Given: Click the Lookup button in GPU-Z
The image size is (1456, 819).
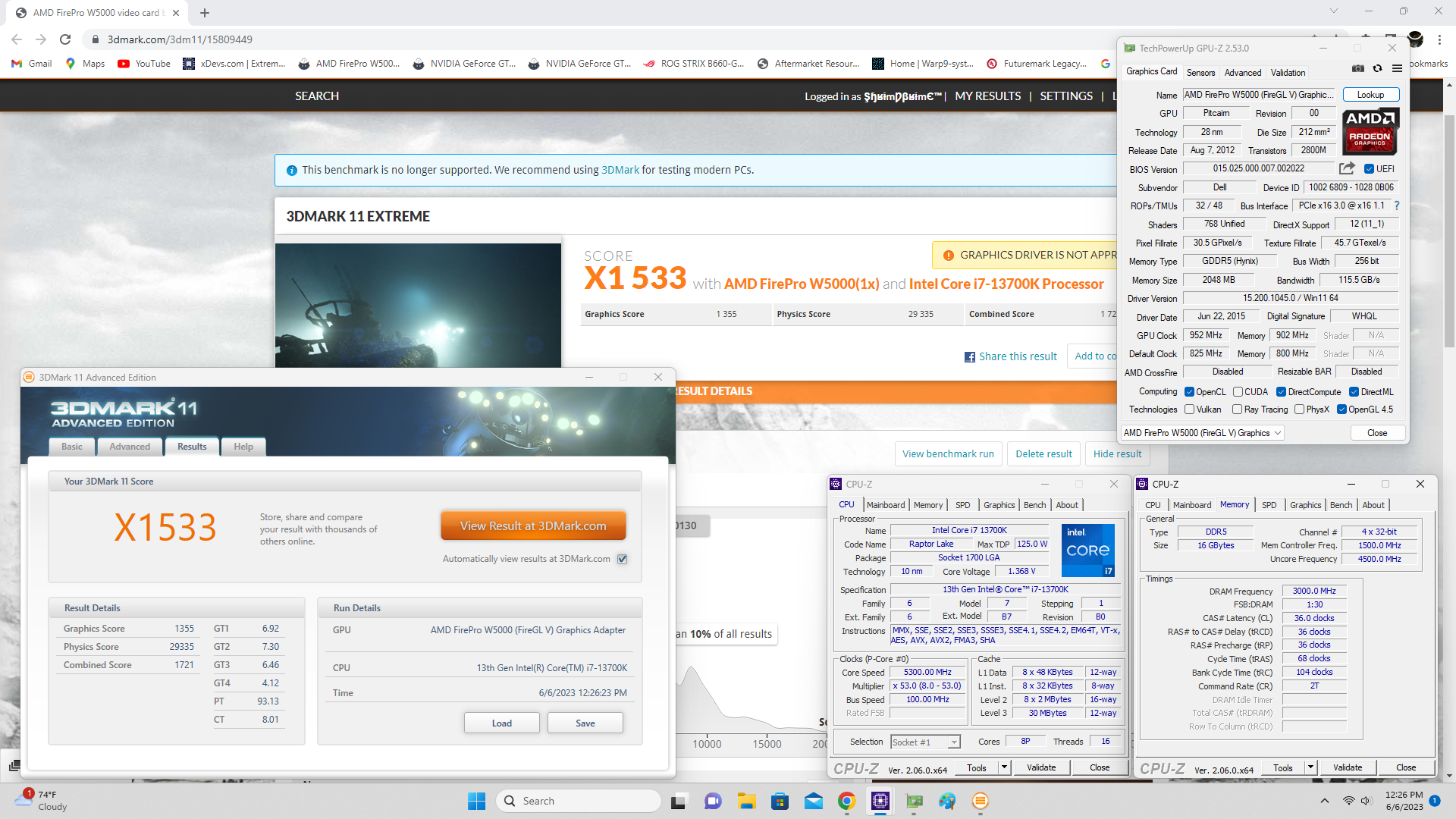Looking at the screenshot, I should click(x=1370, y=95).
